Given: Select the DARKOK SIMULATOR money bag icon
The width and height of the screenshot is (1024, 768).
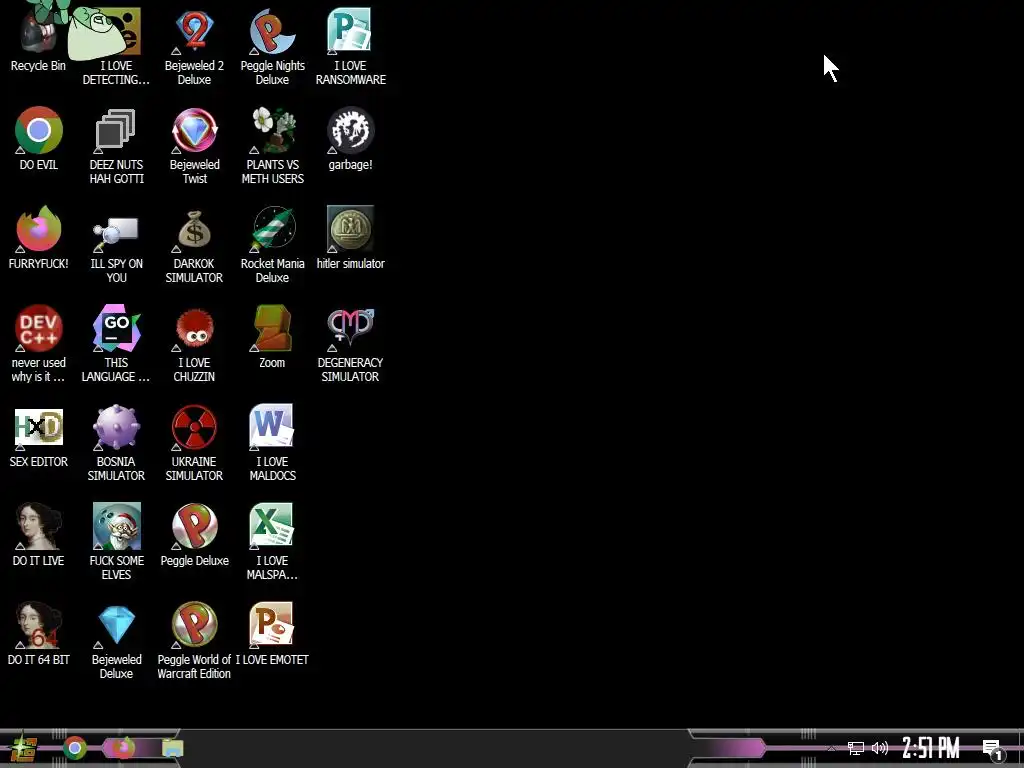Looking at the screenshot, I should [194, 229].
